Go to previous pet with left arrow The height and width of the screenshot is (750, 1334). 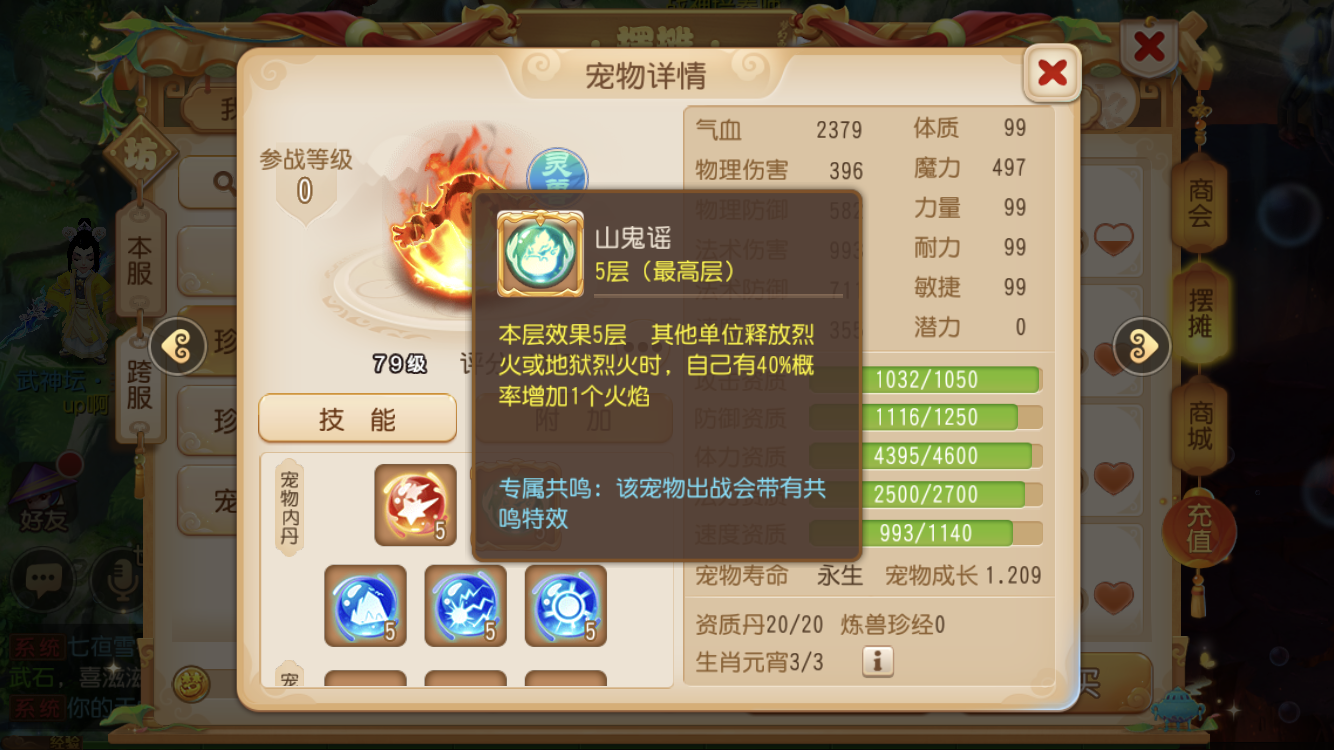pyautogui.click(x=177, y=346)
